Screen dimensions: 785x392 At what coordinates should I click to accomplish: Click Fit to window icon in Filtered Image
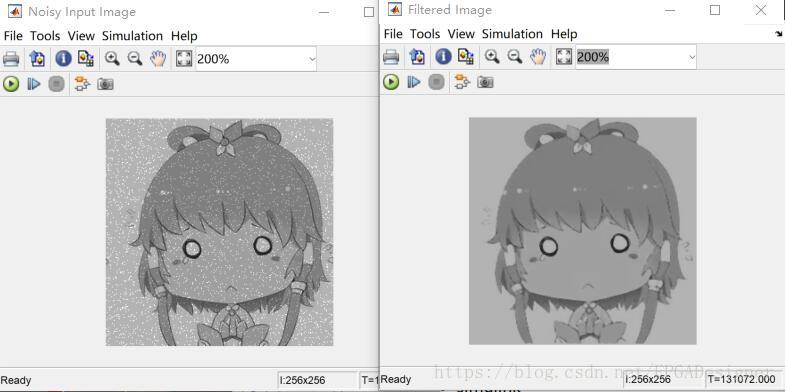[564, 57]
